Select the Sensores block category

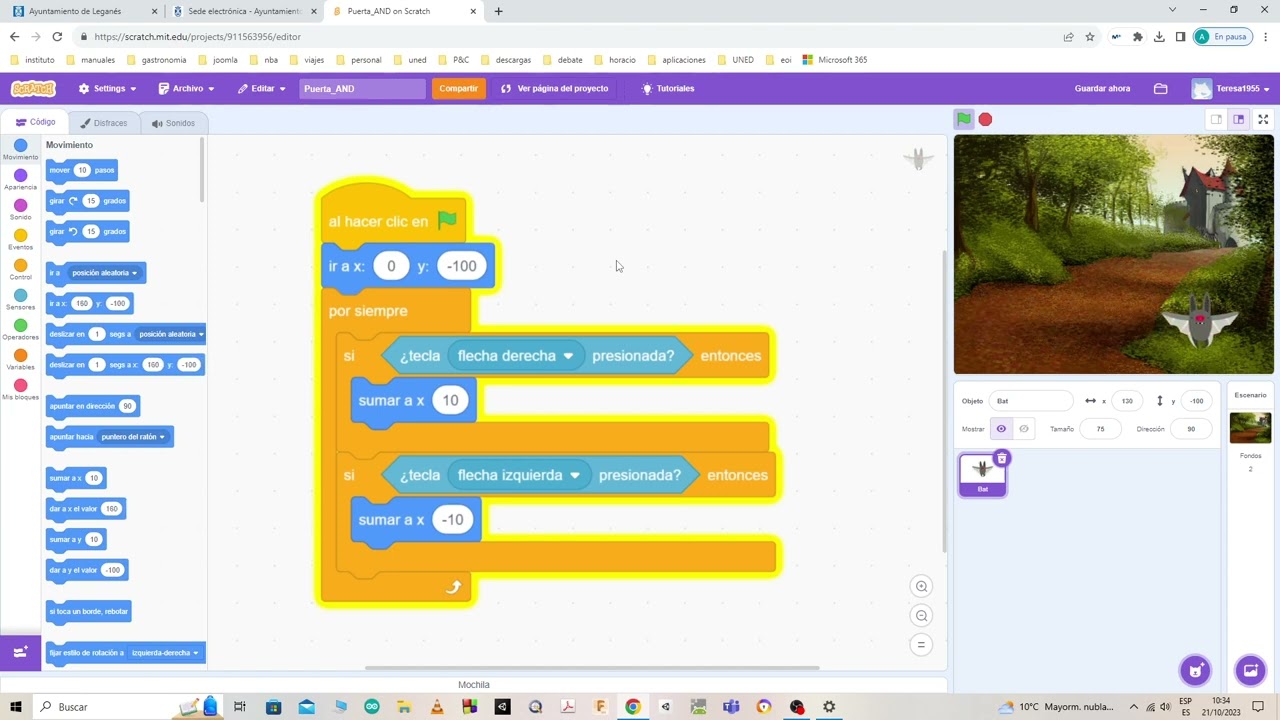[x=20, y=300]
